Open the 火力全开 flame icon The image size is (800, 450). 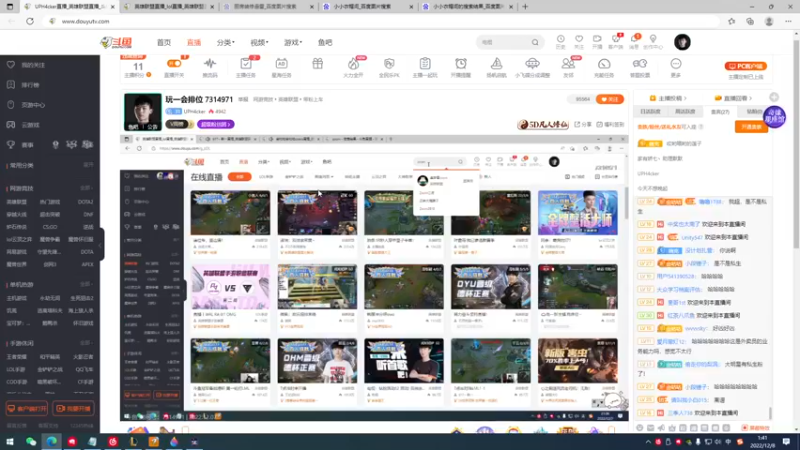point(353,64)
